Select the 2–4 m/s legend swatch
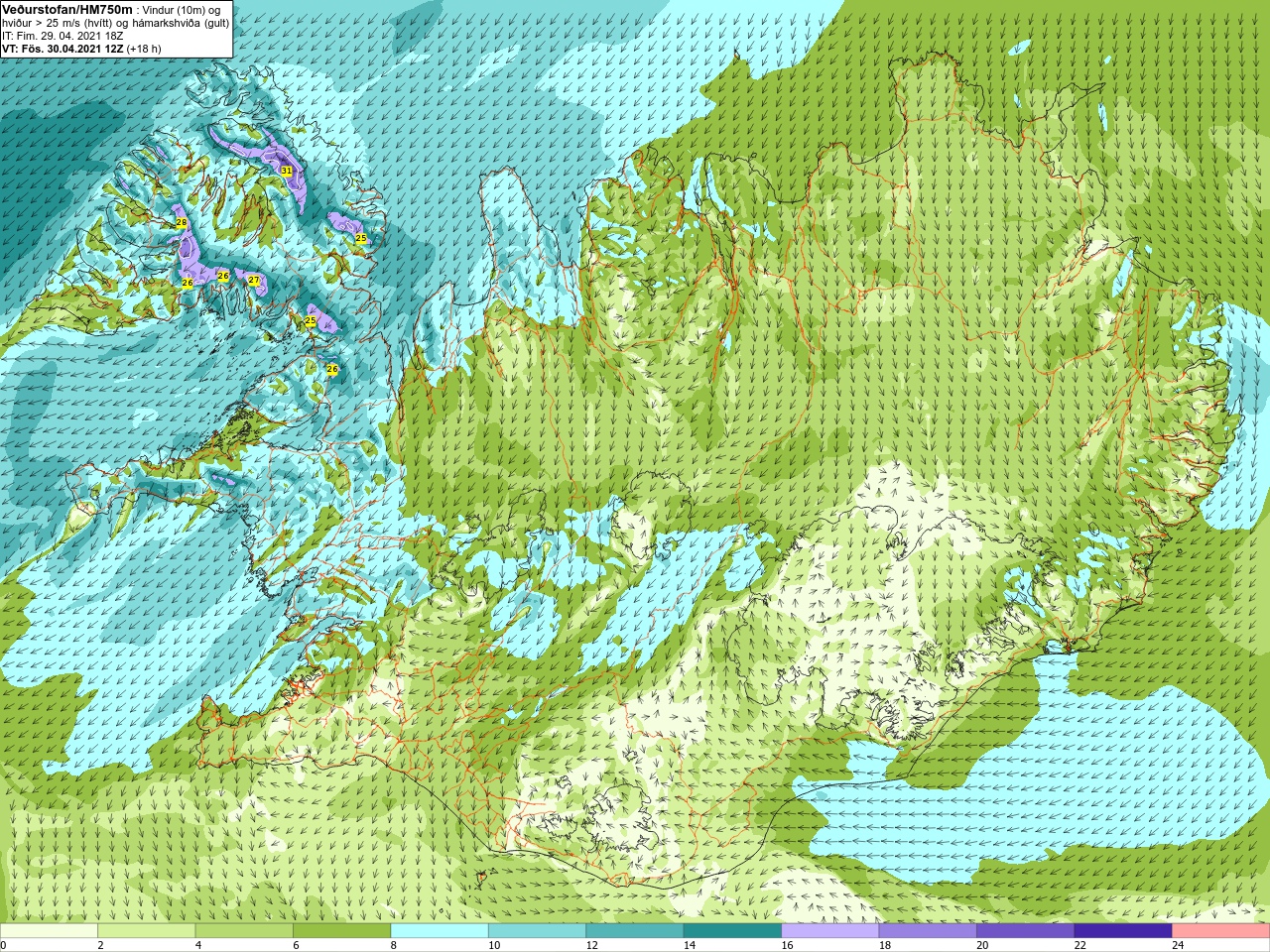The height and width of the screenshot is (952, 1270). [x=146, y=931]
